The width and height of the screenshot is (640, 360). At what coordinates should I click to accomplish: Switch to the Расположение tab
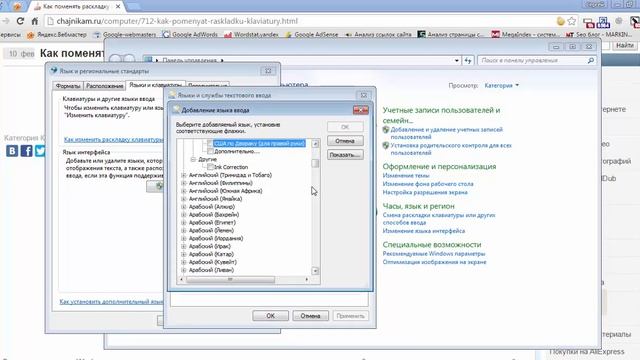pos(104,86)
